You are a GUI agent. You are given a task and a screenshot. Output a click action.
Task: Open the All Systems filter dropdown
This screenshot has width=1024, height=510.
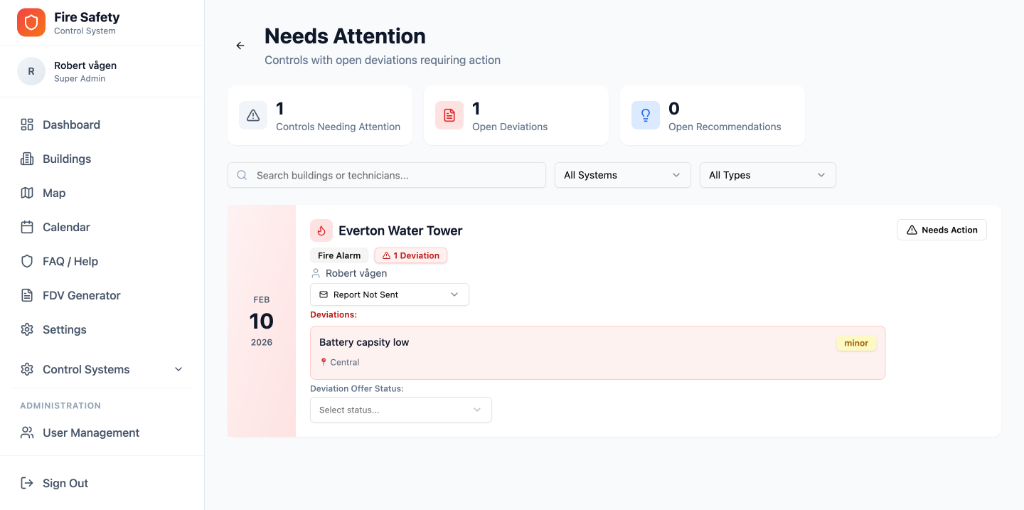622,175
